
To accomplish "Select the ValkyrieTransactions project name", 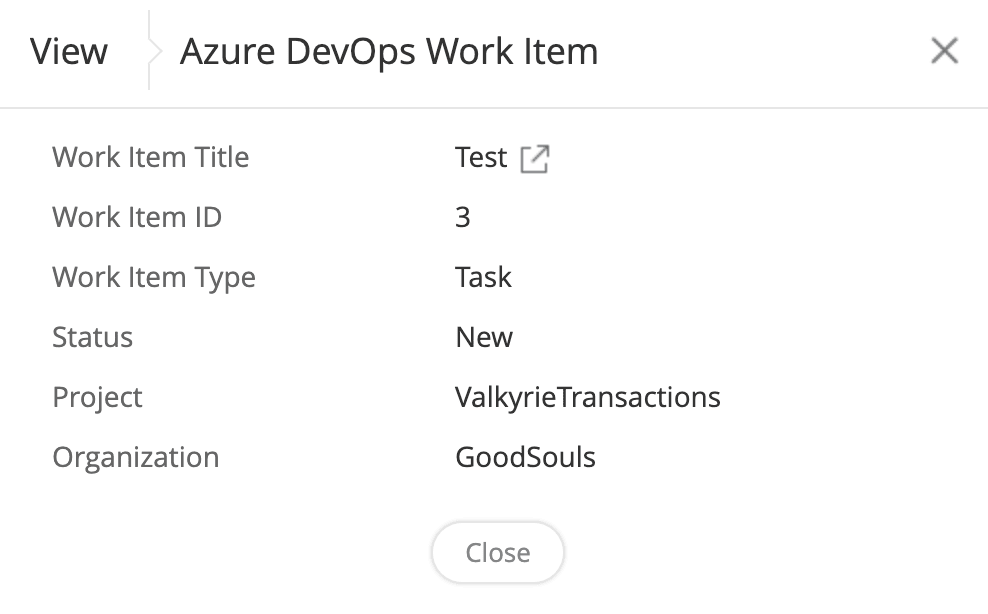I will 588,397.
